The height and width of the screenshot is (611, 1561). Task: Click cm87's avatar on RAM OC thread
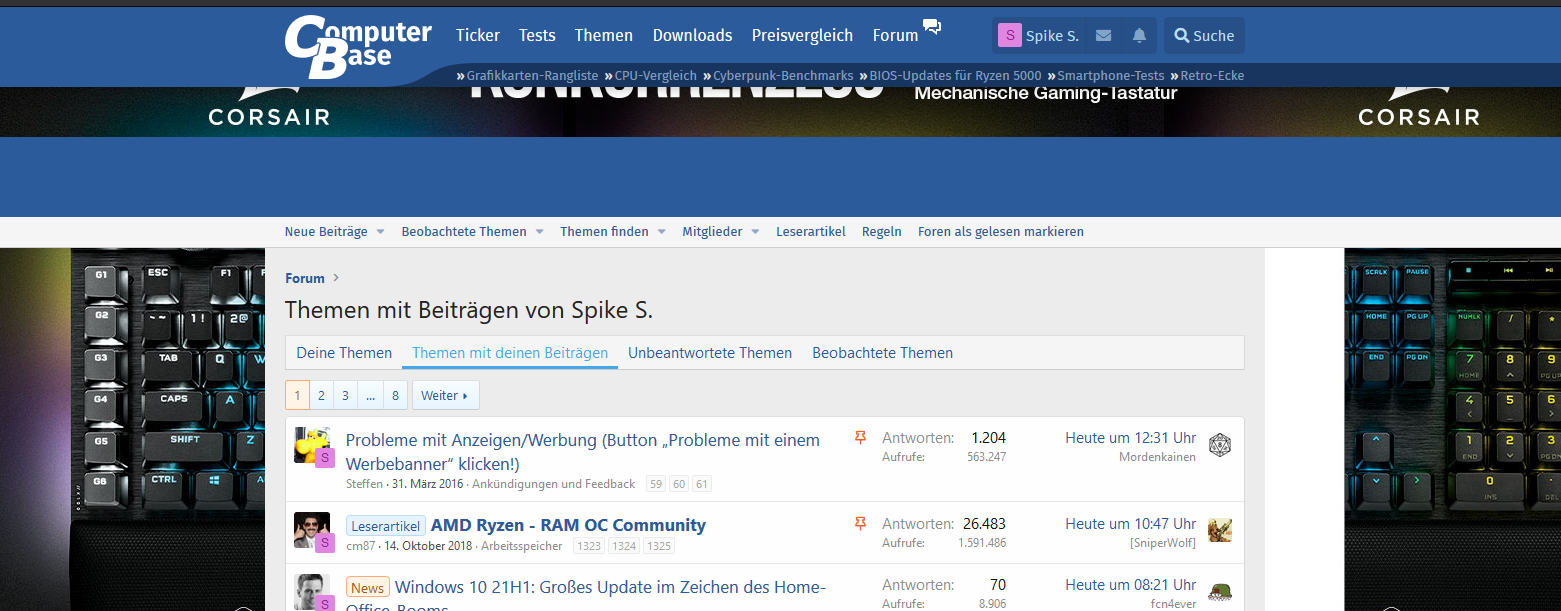[311, 530]
